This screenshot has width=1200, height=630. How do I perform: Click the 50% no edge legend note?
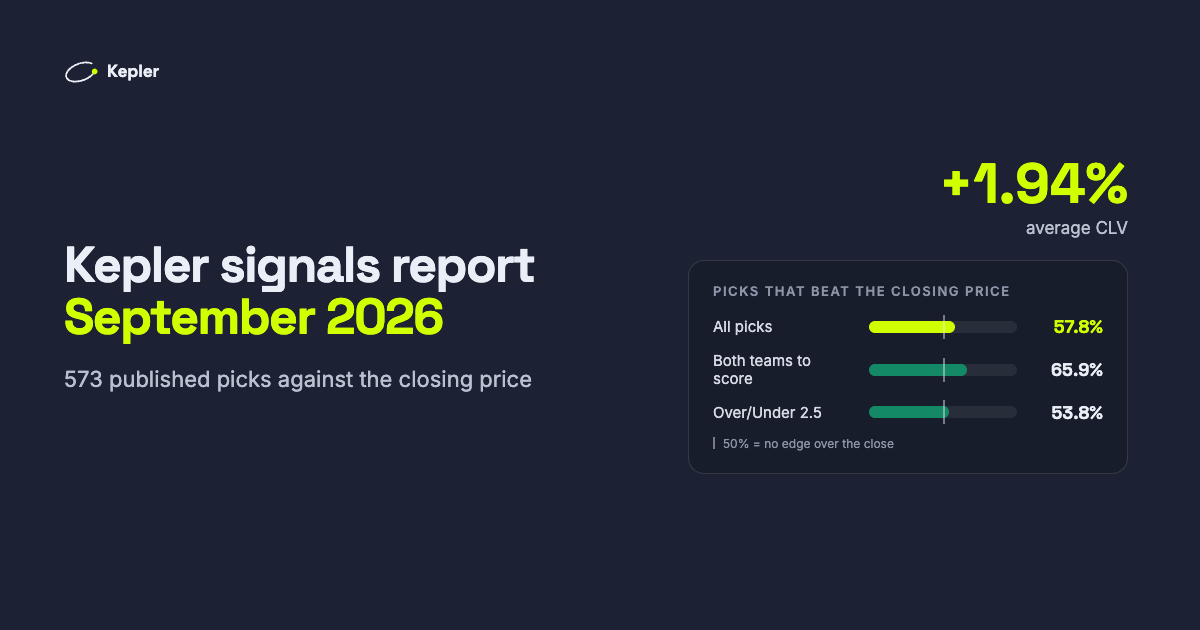point(809,443)
